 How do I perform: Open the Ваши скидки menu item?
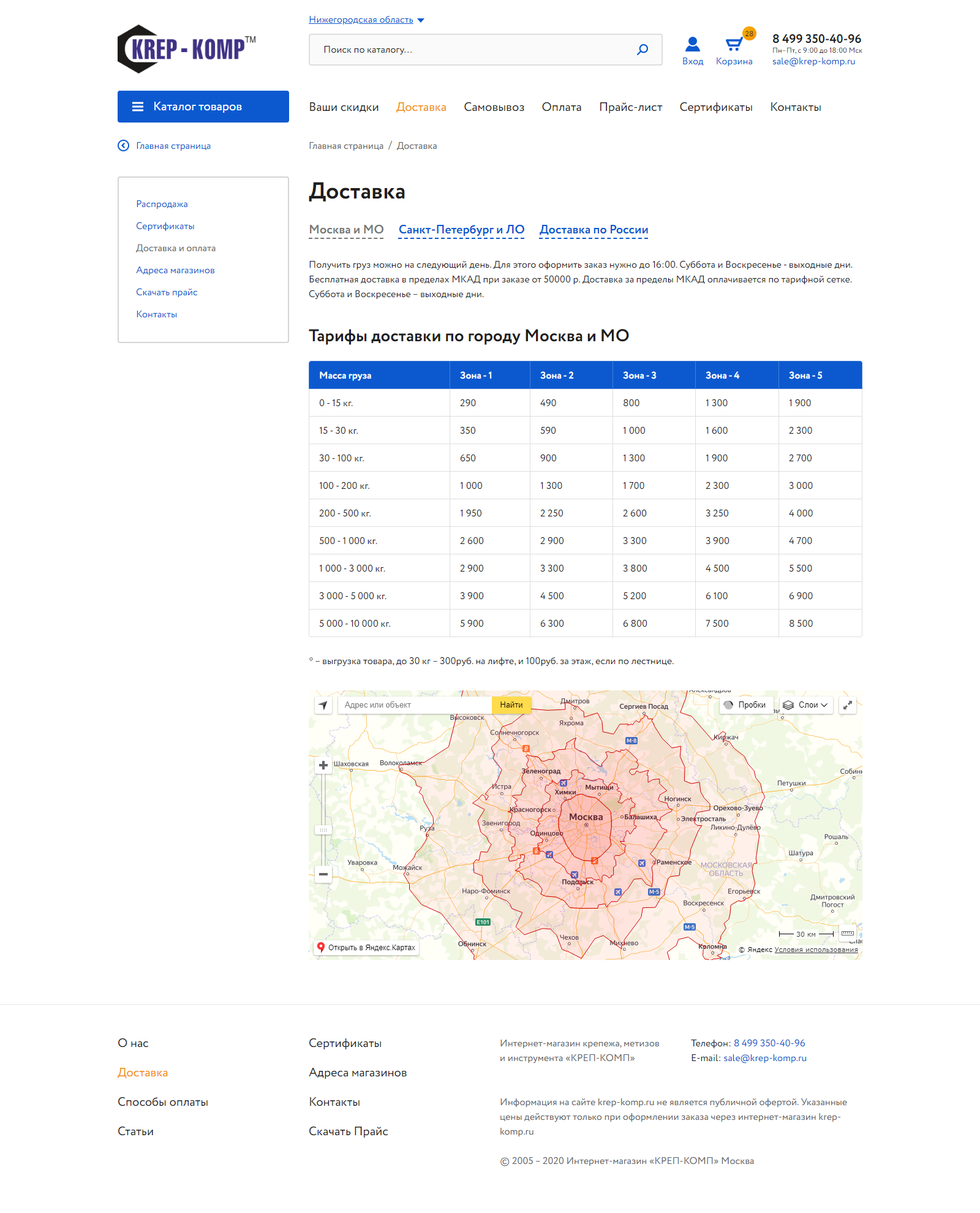pos(344,107)
